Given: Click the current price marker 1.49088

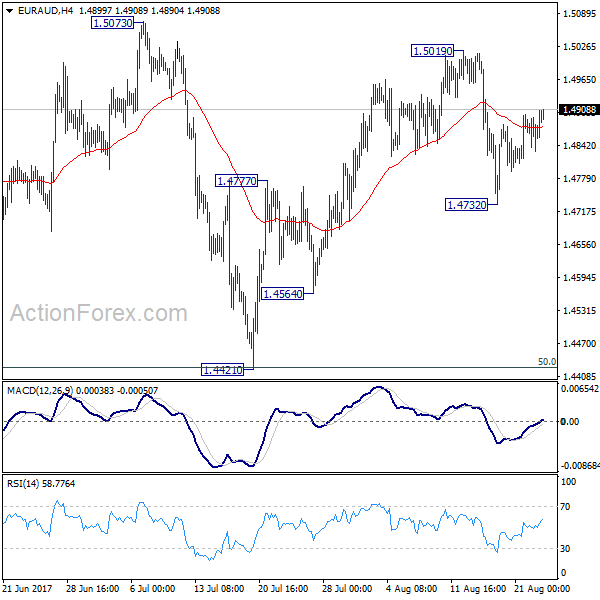Looking at the screenshot, I should click(x=579, y=110).
